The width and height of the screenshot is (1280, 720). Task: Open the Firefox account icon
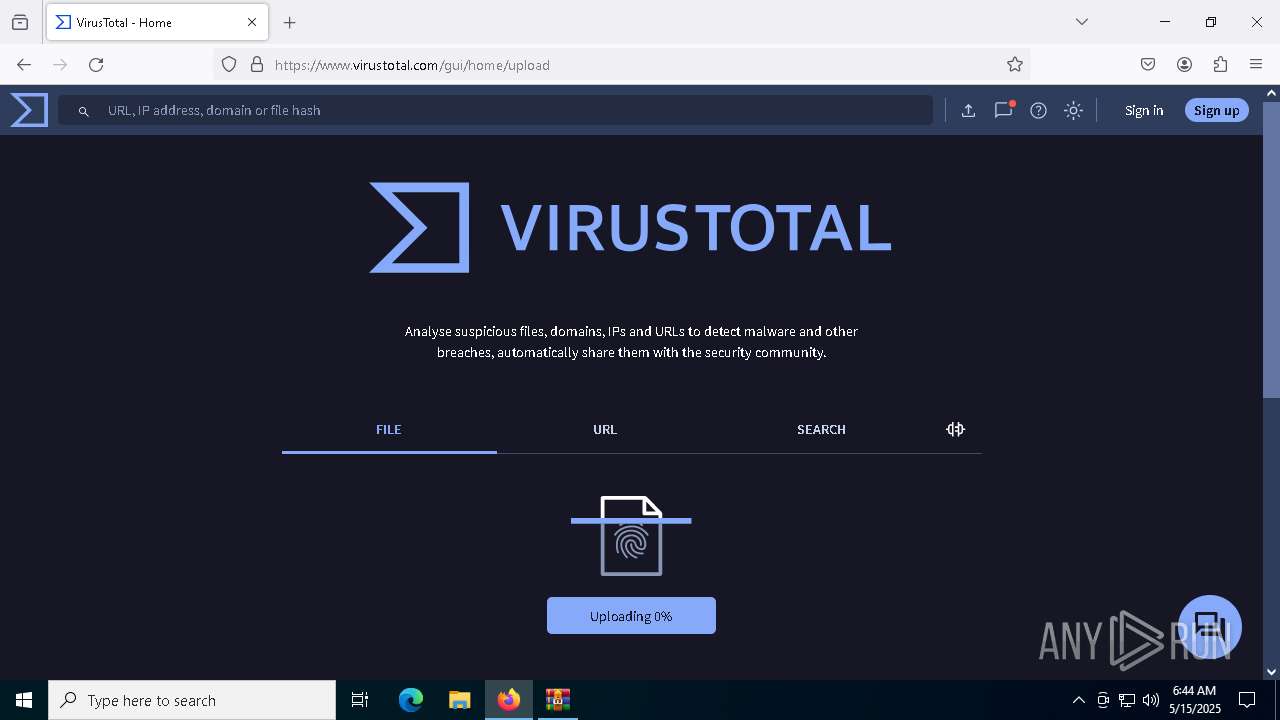pos(1184,65)
